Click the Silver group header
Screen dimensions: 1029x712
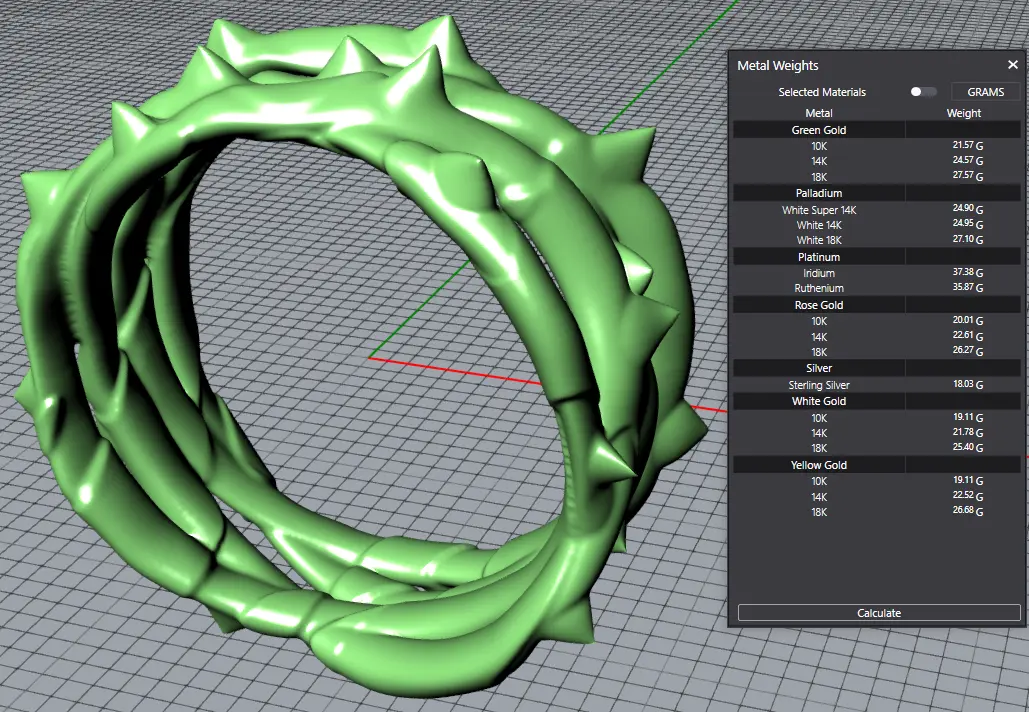819,368
